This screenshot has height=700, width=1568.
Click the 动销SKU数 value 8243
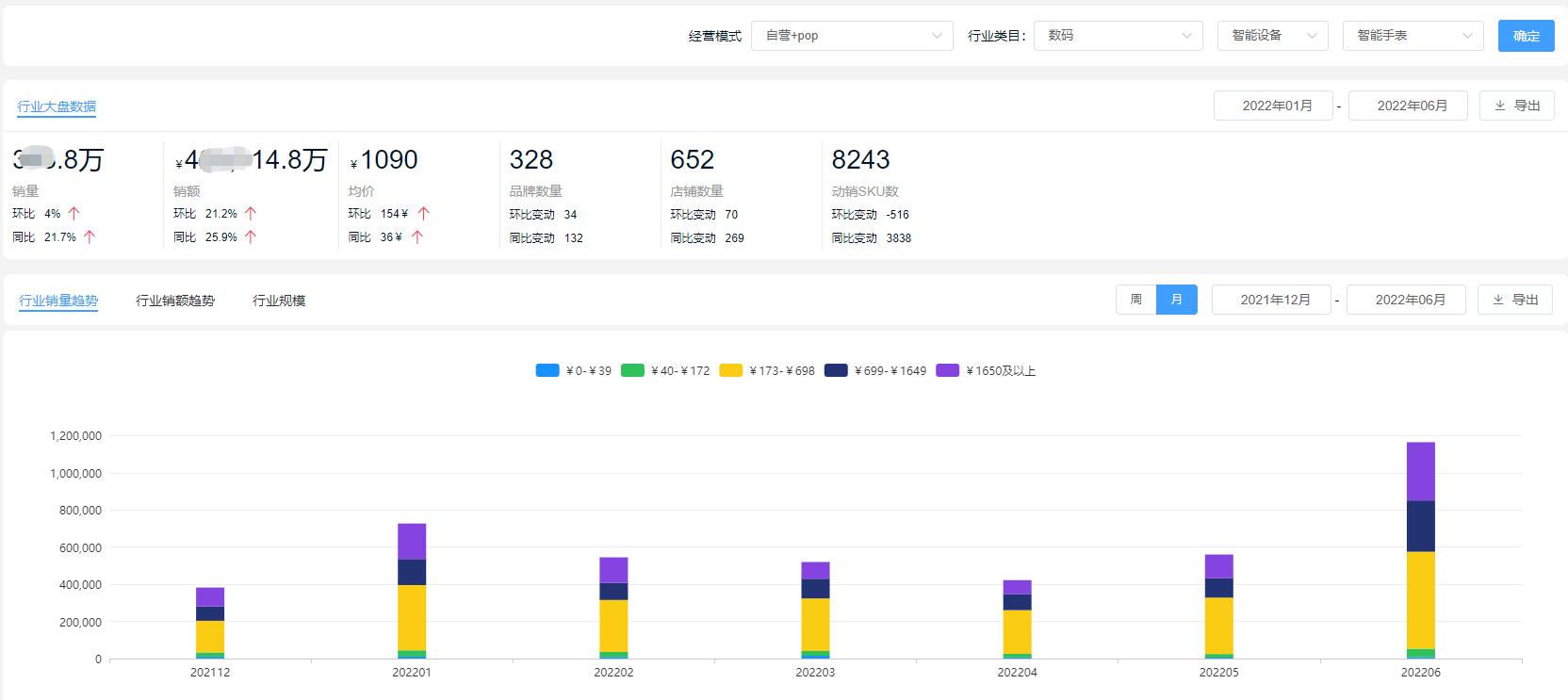(x=860, y=160)
